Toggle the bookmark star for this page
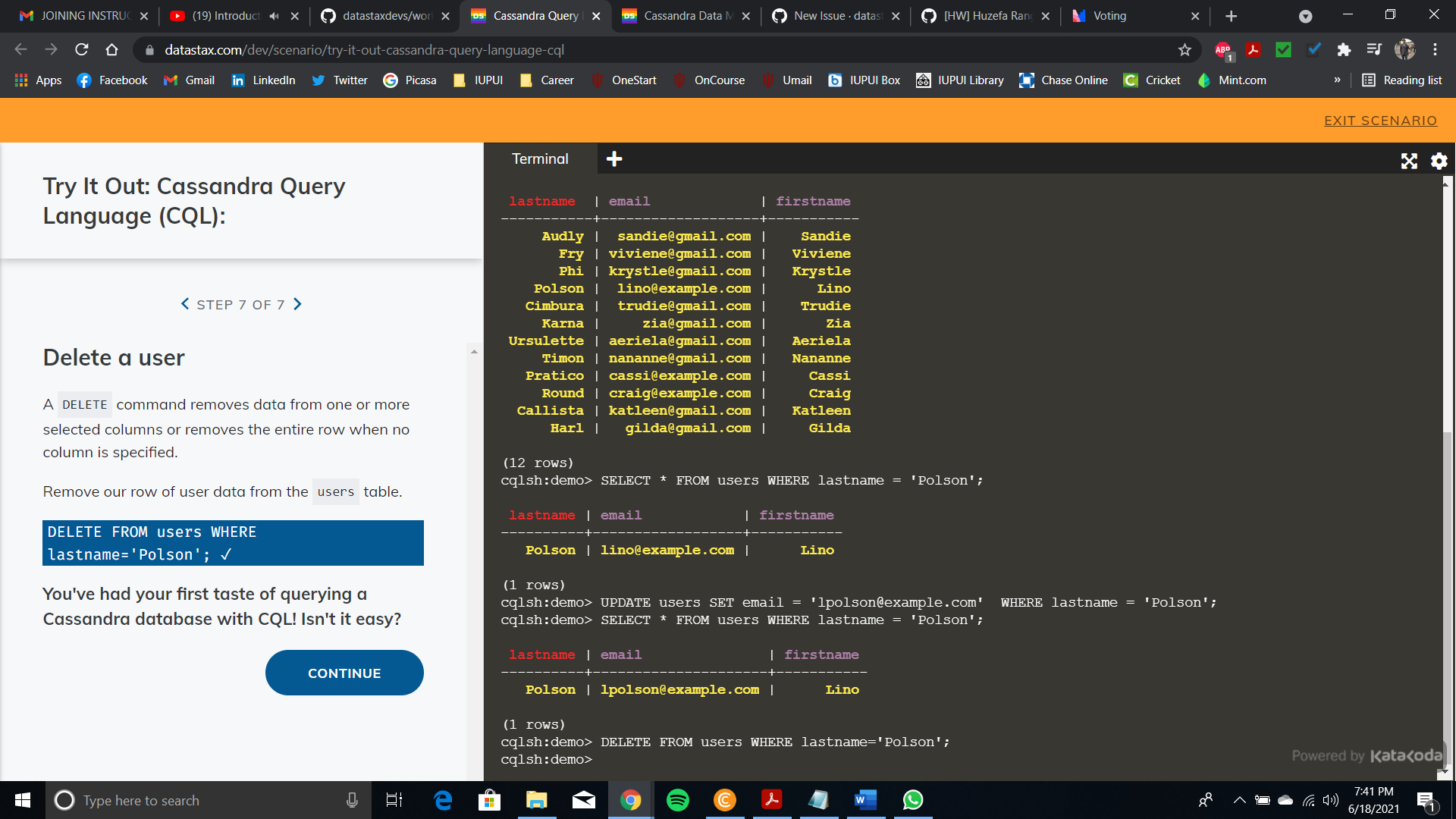1456x819 pixels. pos(1185,50)
